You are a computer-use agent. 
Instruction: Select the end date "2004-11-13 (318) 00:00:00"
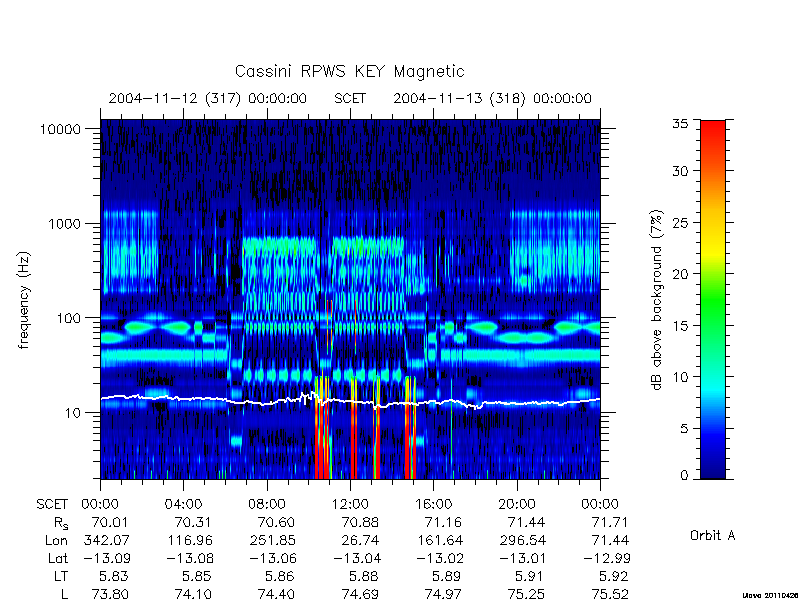[492, 98]
